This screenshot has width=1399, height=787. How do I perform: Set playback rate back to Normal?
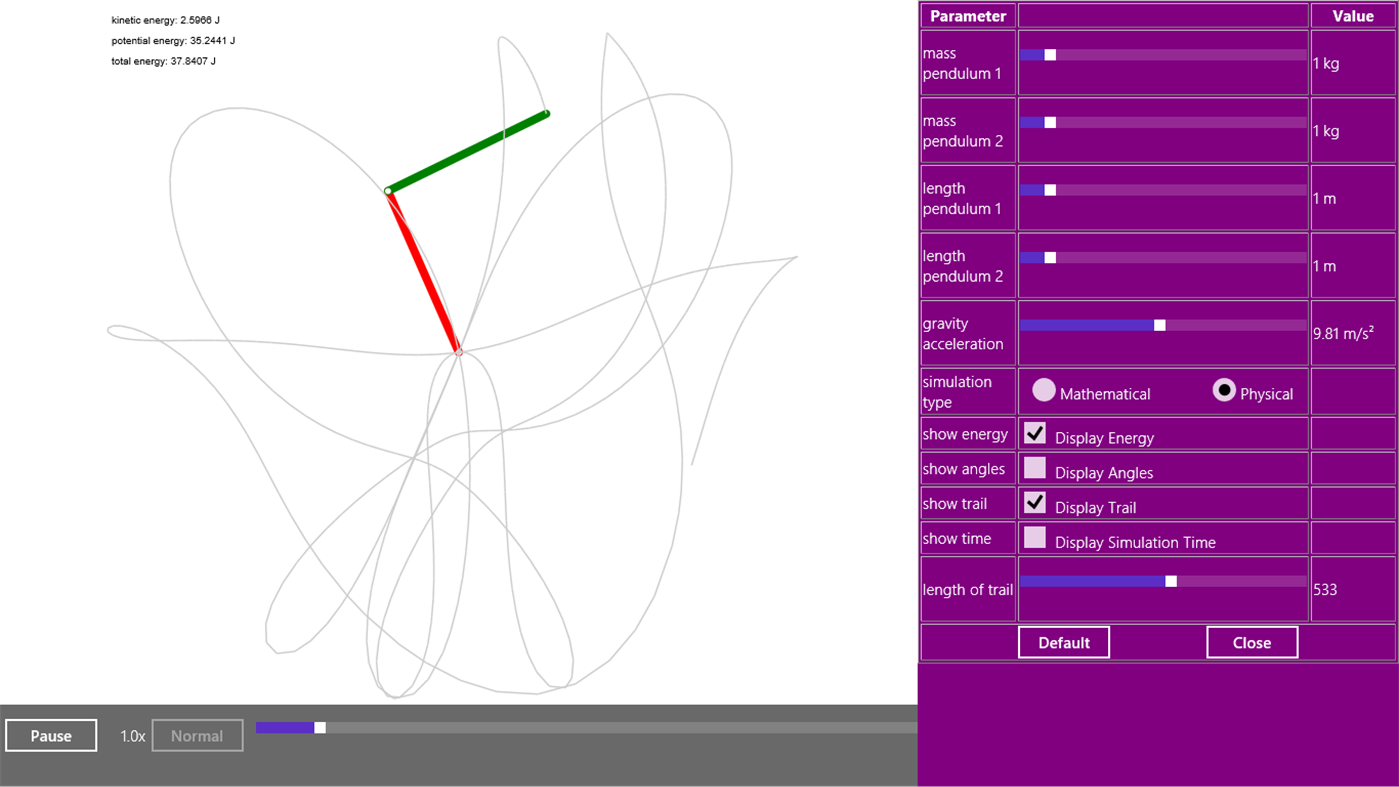click(x=196, y=735)
